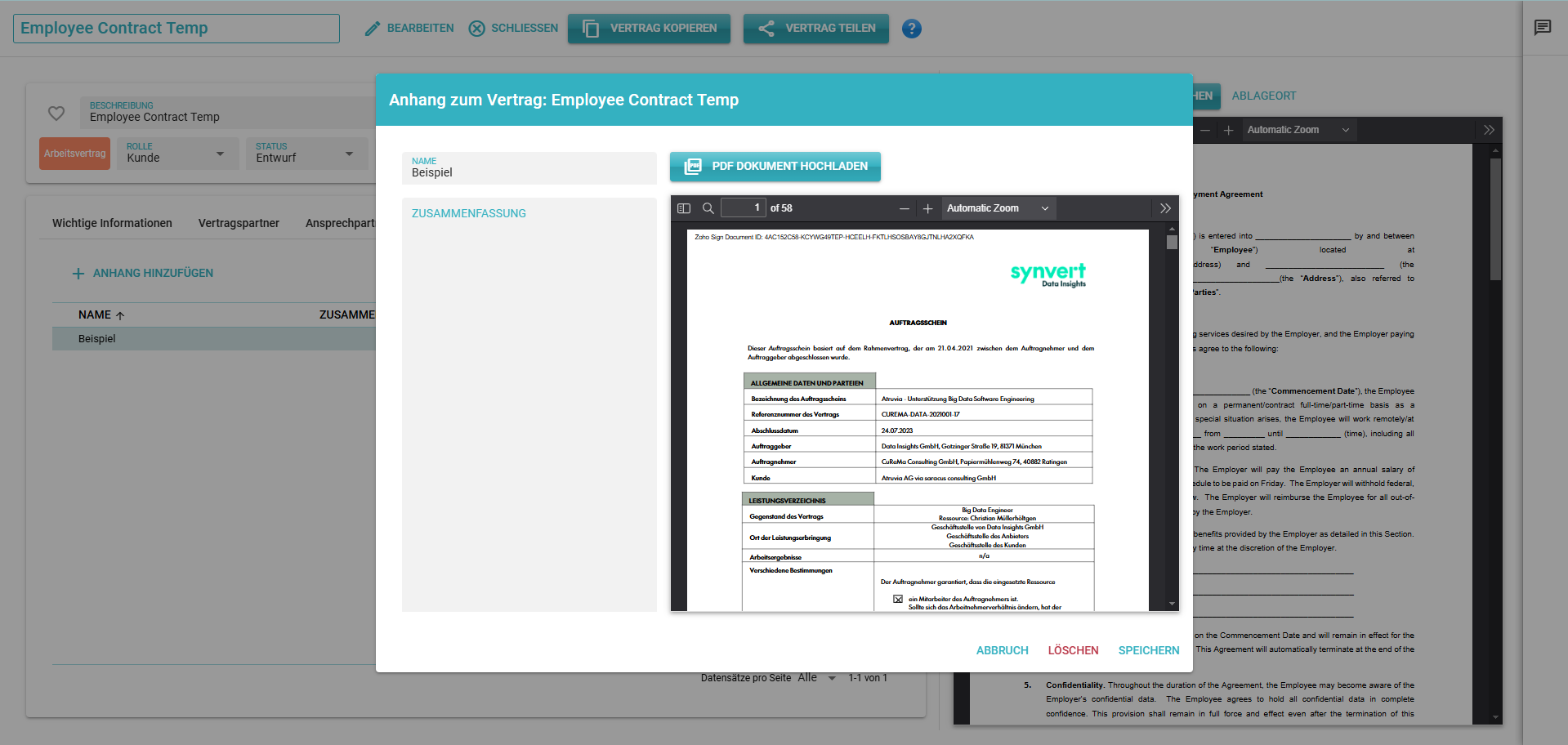1568x745 pixels.
Task: Expand the Automatic Zoom dropdown in dialog
Action: [x=998, y=208]
